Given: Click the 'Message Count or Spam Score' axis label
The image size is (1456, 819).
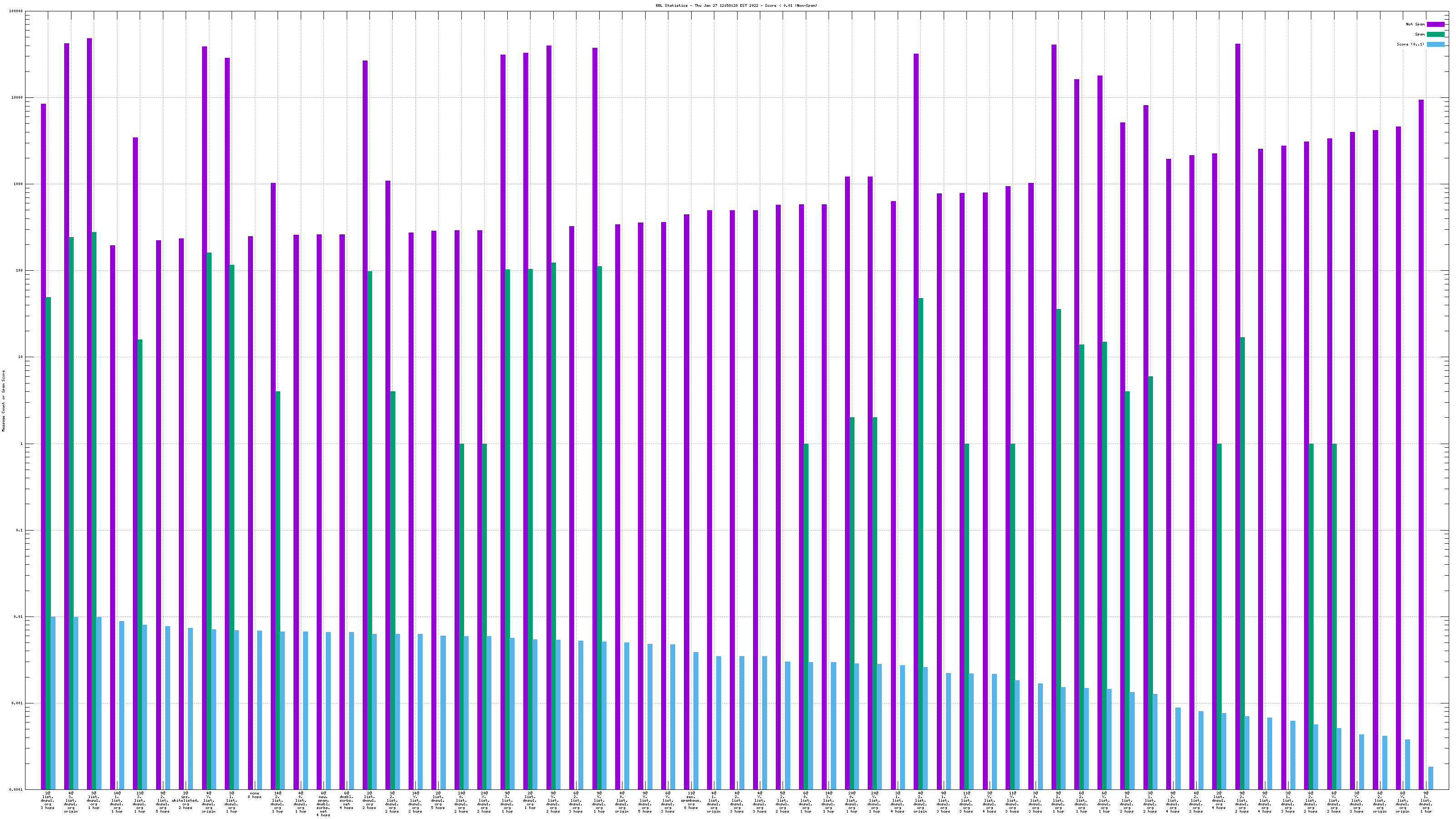Looking at the screenshot, I should pyautogui.click(x=3, y=401).
